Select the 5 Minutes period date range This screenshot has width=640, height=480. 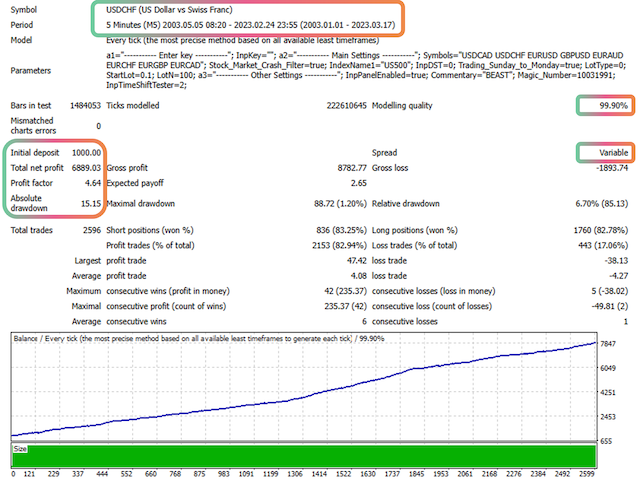(251, 25)
